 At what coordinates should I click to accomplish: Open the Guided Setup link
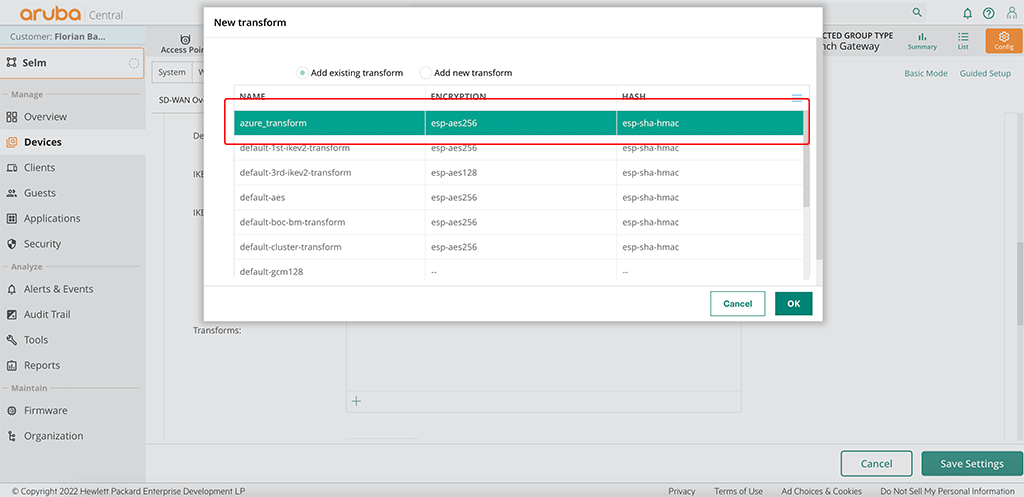click(985, 73)
